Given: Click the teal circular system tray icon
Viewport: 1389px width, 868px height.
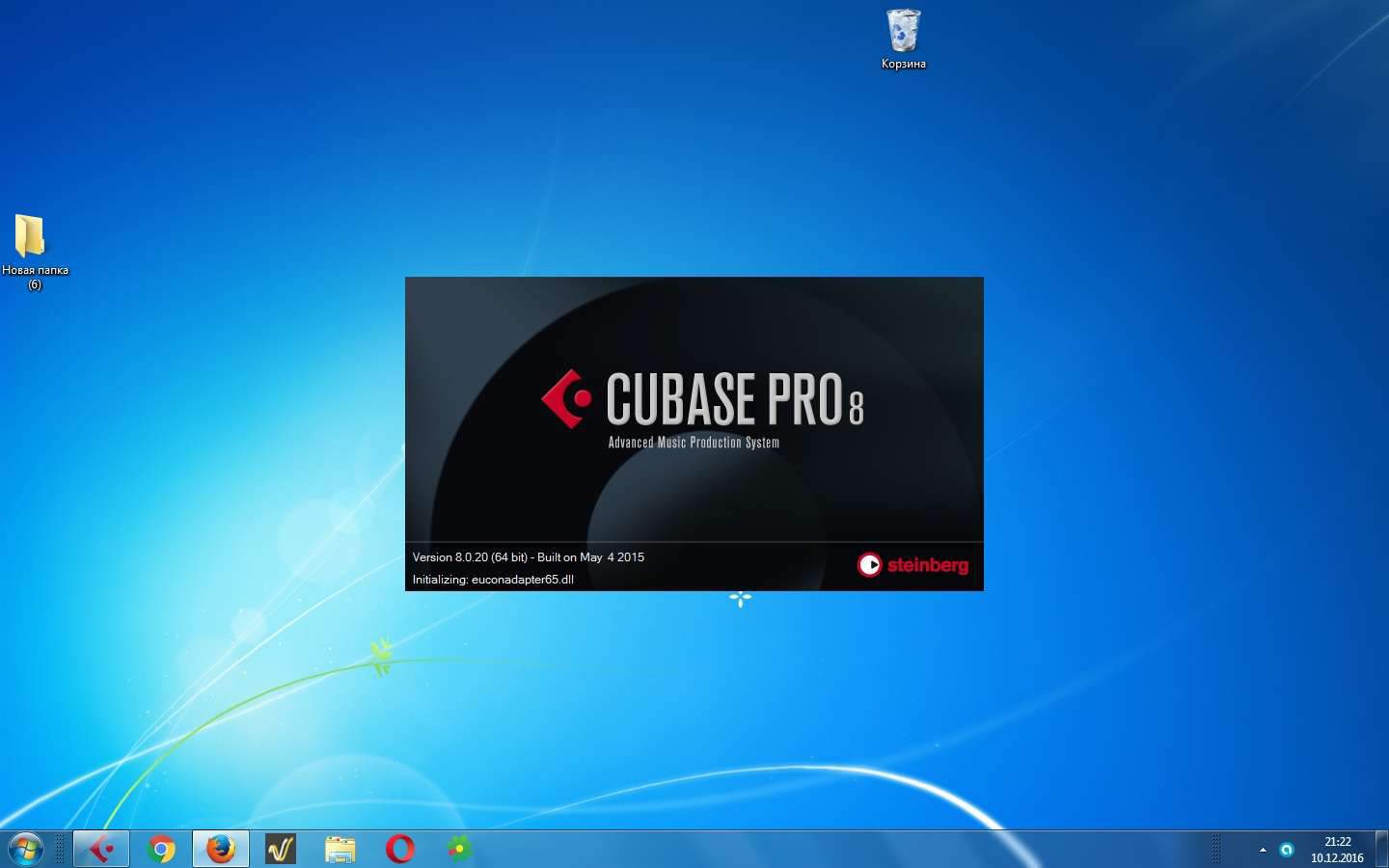Looking at the screenshot, I should 1286,850.
